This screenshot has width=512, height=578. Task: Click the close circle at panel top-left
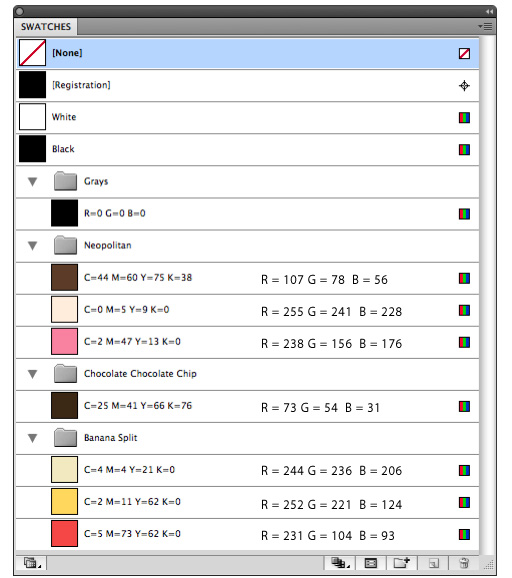pyautogui.click(x=20, y=11)
